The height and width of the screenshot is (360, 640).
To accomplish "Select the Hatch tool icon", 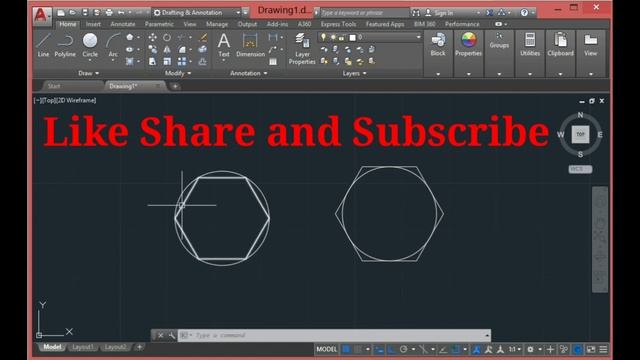I will 130,62.
